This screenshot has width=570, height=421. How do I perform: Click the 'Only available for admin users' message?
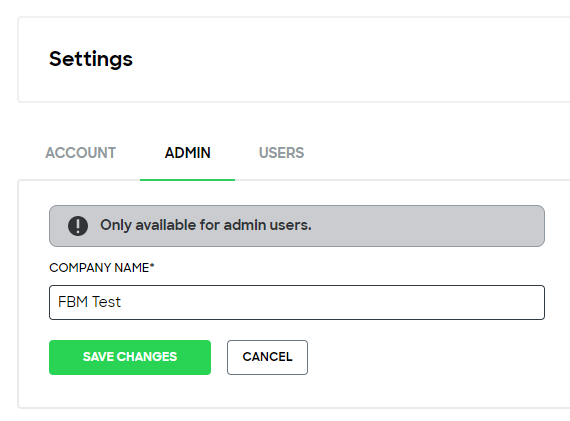(x=206, y=225)
